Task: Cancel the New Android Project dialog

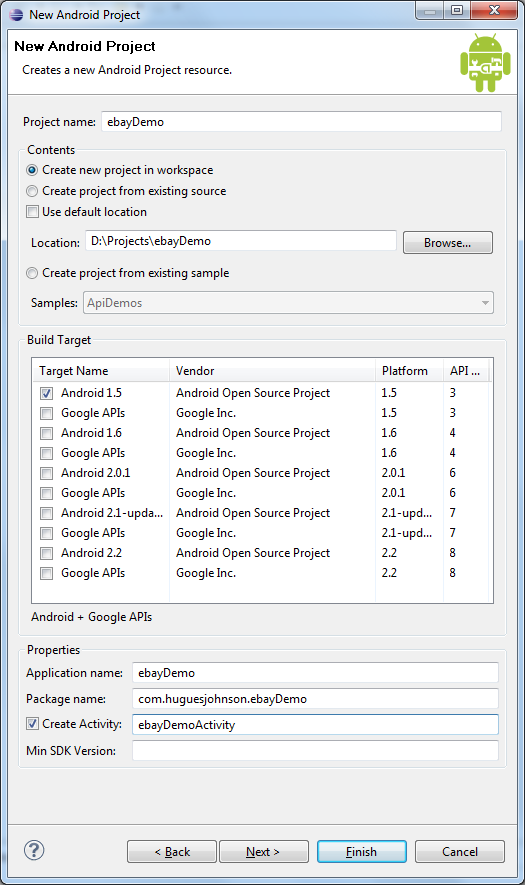Action: click(460, 852)
